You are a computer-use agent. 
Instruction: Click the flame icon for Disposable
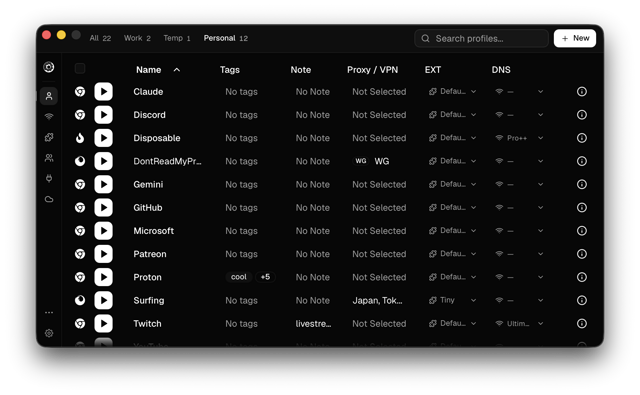click(x=80, y=138)
